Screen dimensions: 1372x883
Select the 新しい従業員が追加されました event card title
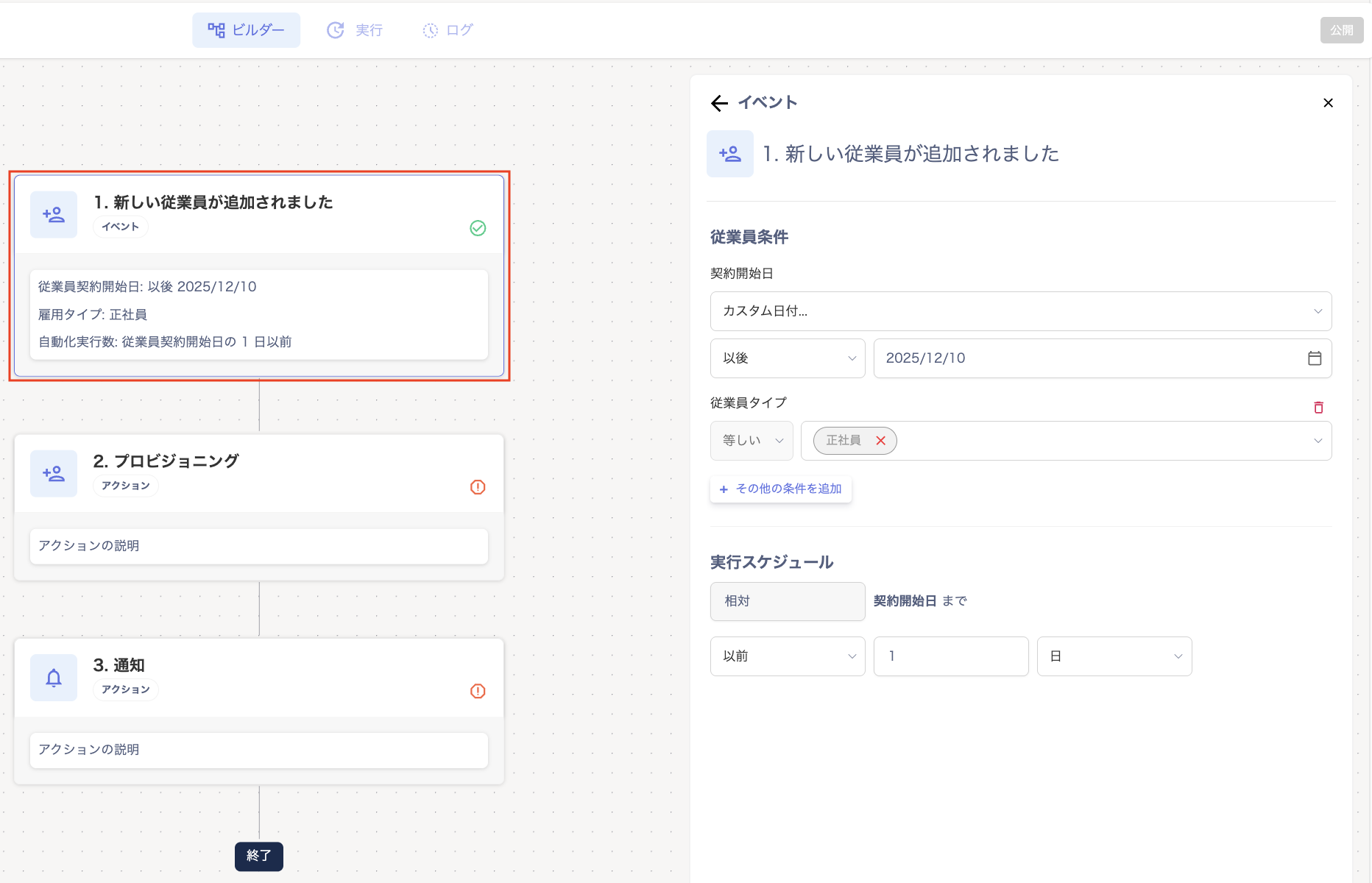[213, 202]
